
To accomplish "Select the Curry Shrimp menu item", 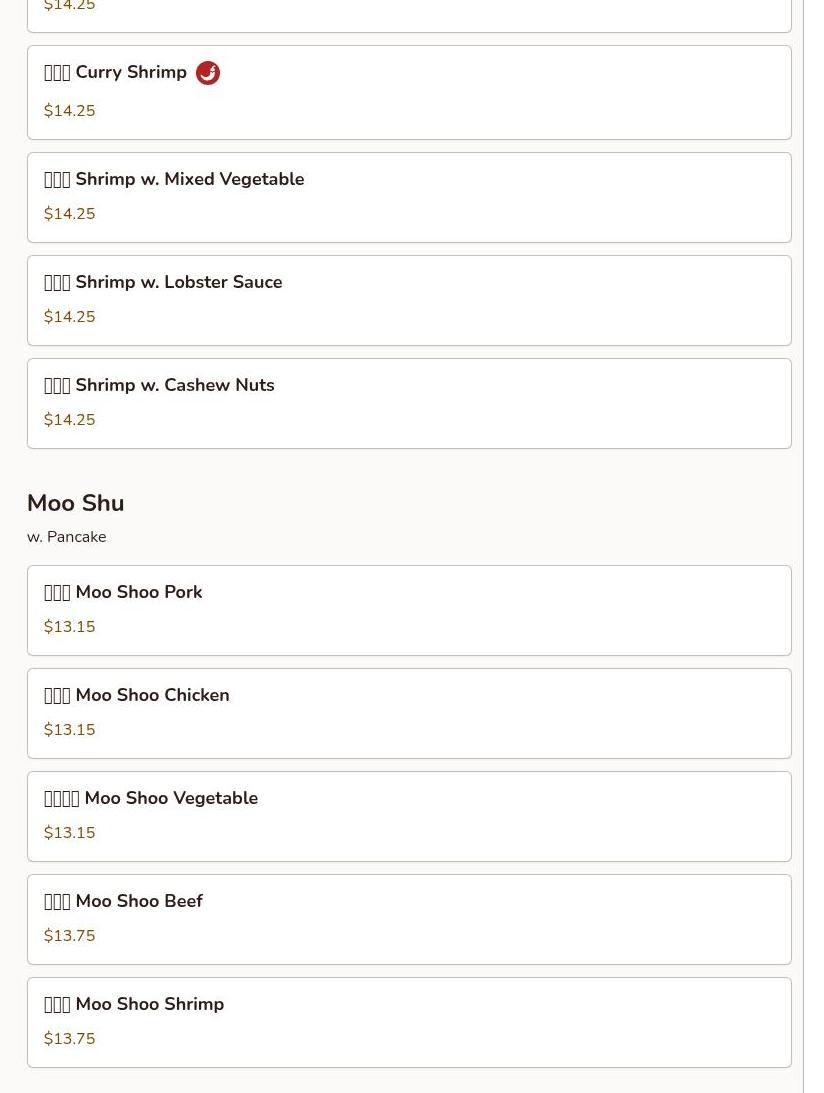I will pyautogui.click(x=409, y=93).
